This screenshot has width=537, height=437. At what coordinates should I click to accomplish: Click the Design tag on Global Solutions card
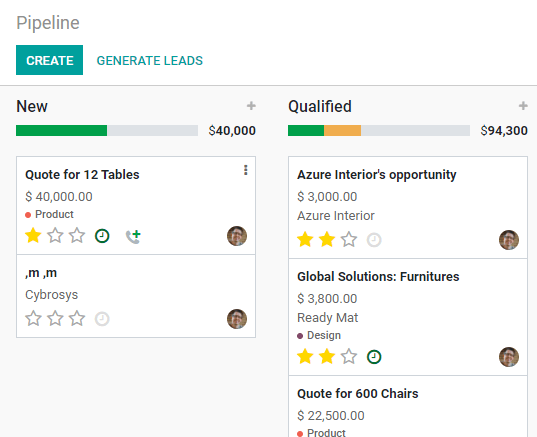pos(319,335)
